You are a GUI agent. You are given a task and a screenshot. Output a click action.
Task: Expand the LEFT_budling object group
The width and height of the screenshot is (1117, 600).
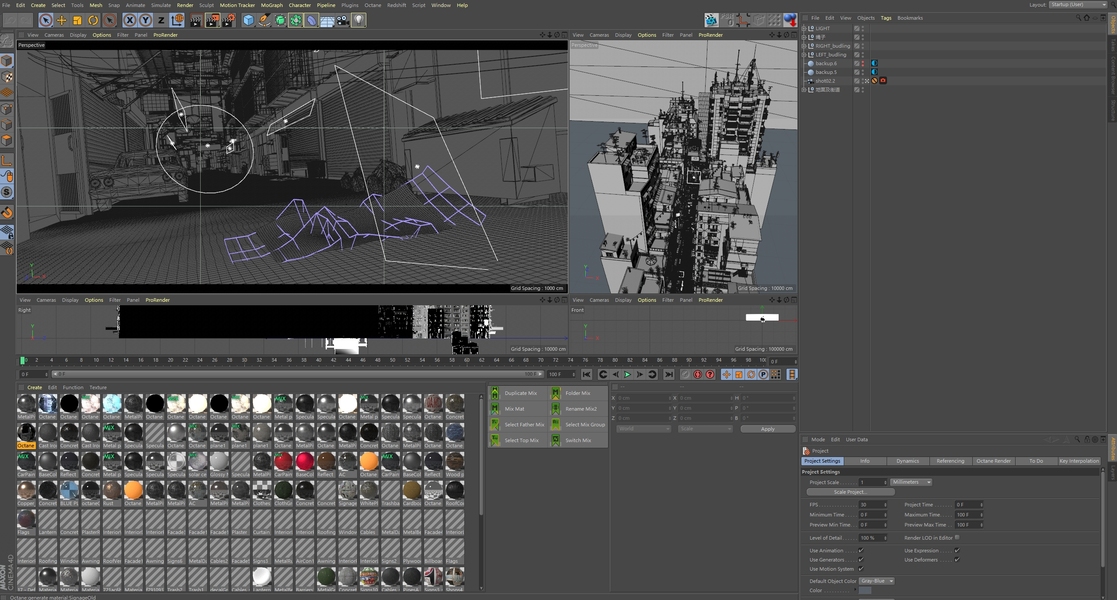804,54
